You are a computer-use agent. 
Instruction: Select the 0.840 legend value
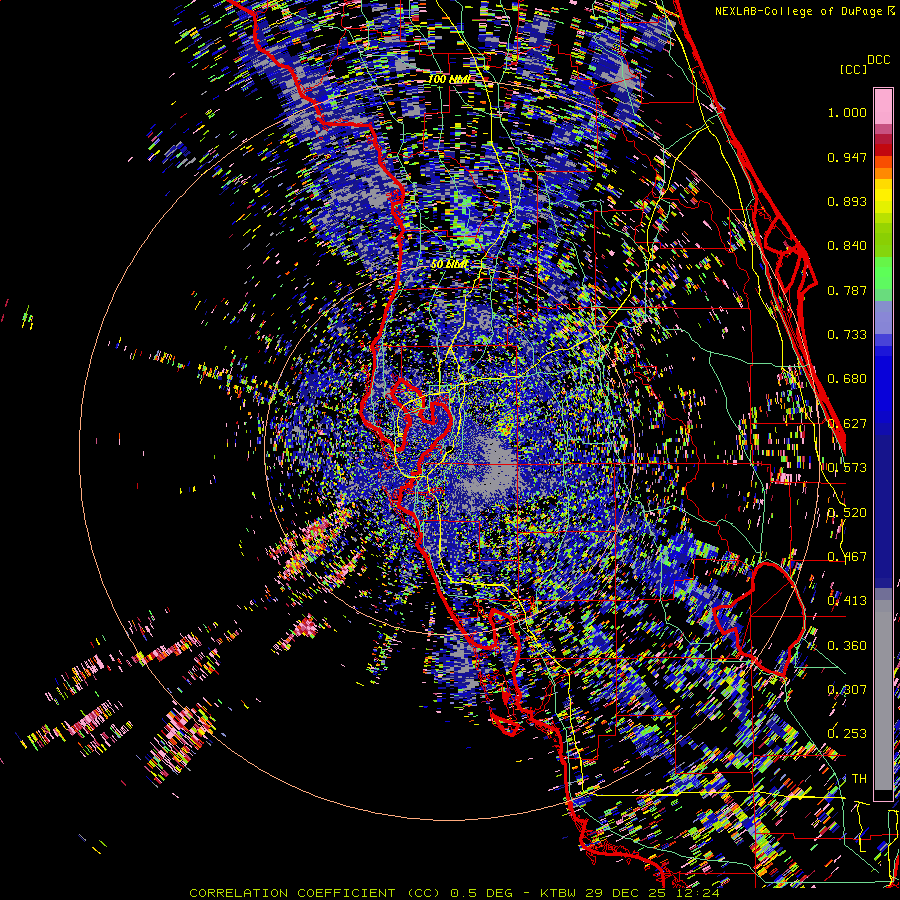pyautogui.click(x=847, y=246)
